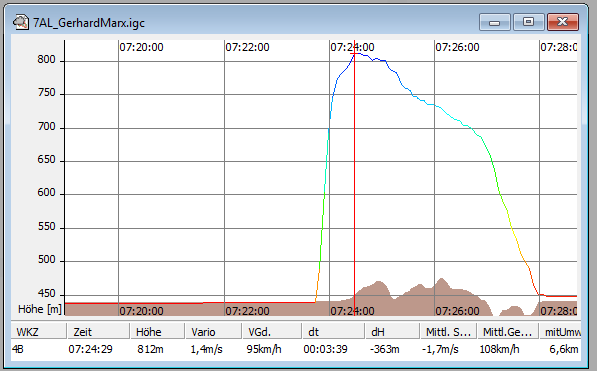Minimize the 7AL_GerhardMarx.igc window
Screen dimensions: 597x371
click(495, 22)
